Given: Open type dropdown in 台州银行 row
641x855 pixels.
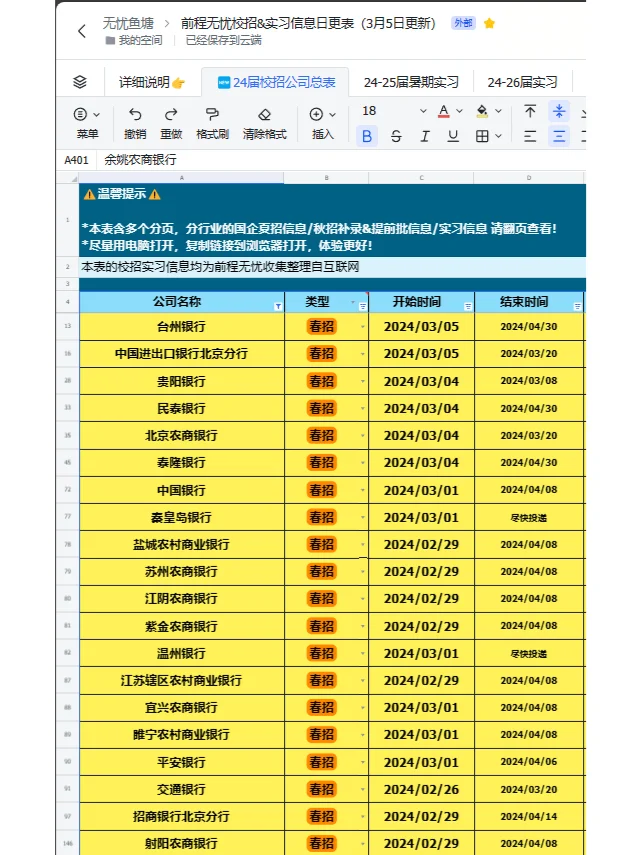Looking at the screenshot, I should (x=362, y=327).
